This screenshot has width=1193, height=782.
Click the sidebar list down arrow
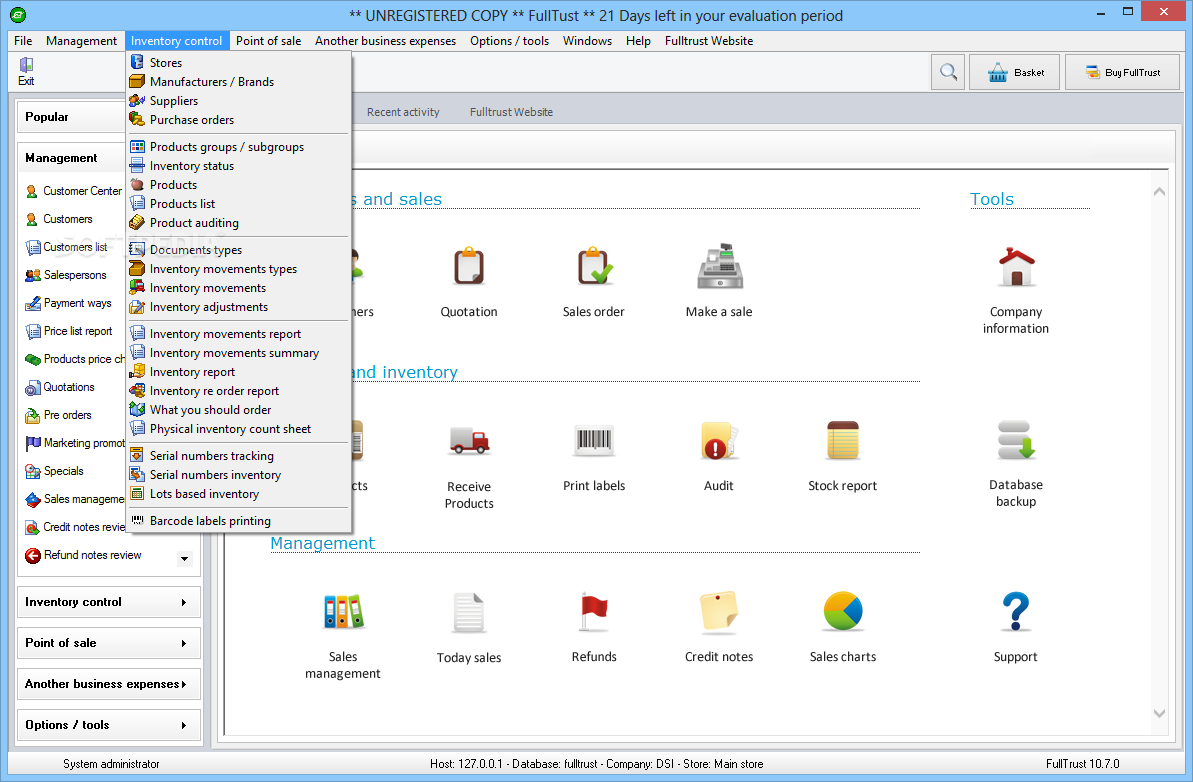click(184, 558)
